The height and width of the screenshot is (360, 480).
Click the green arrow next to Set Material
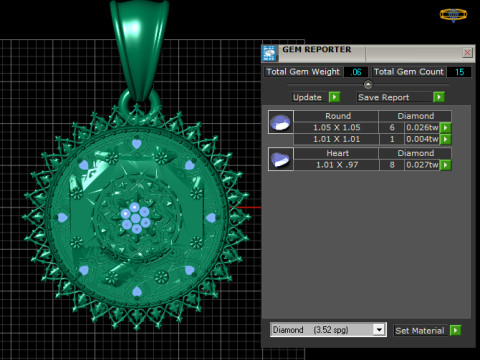coord(455,330)
